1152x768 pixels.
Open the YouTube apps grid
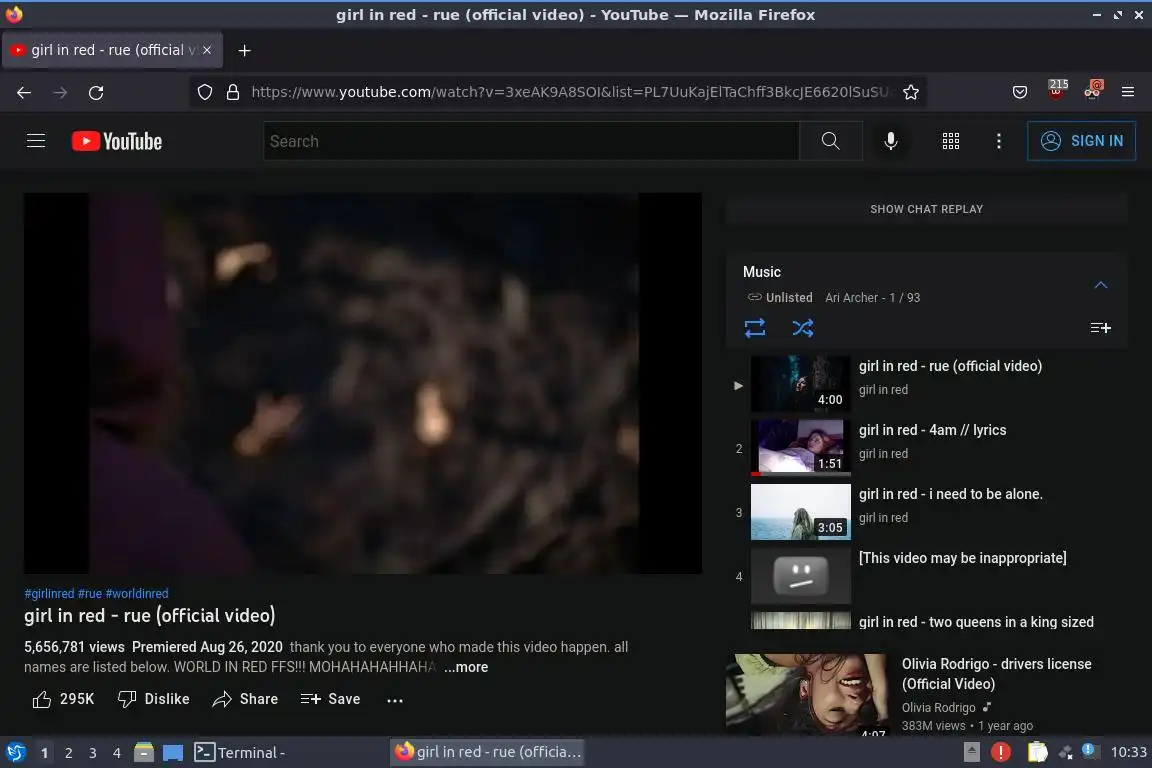point(950,140)
